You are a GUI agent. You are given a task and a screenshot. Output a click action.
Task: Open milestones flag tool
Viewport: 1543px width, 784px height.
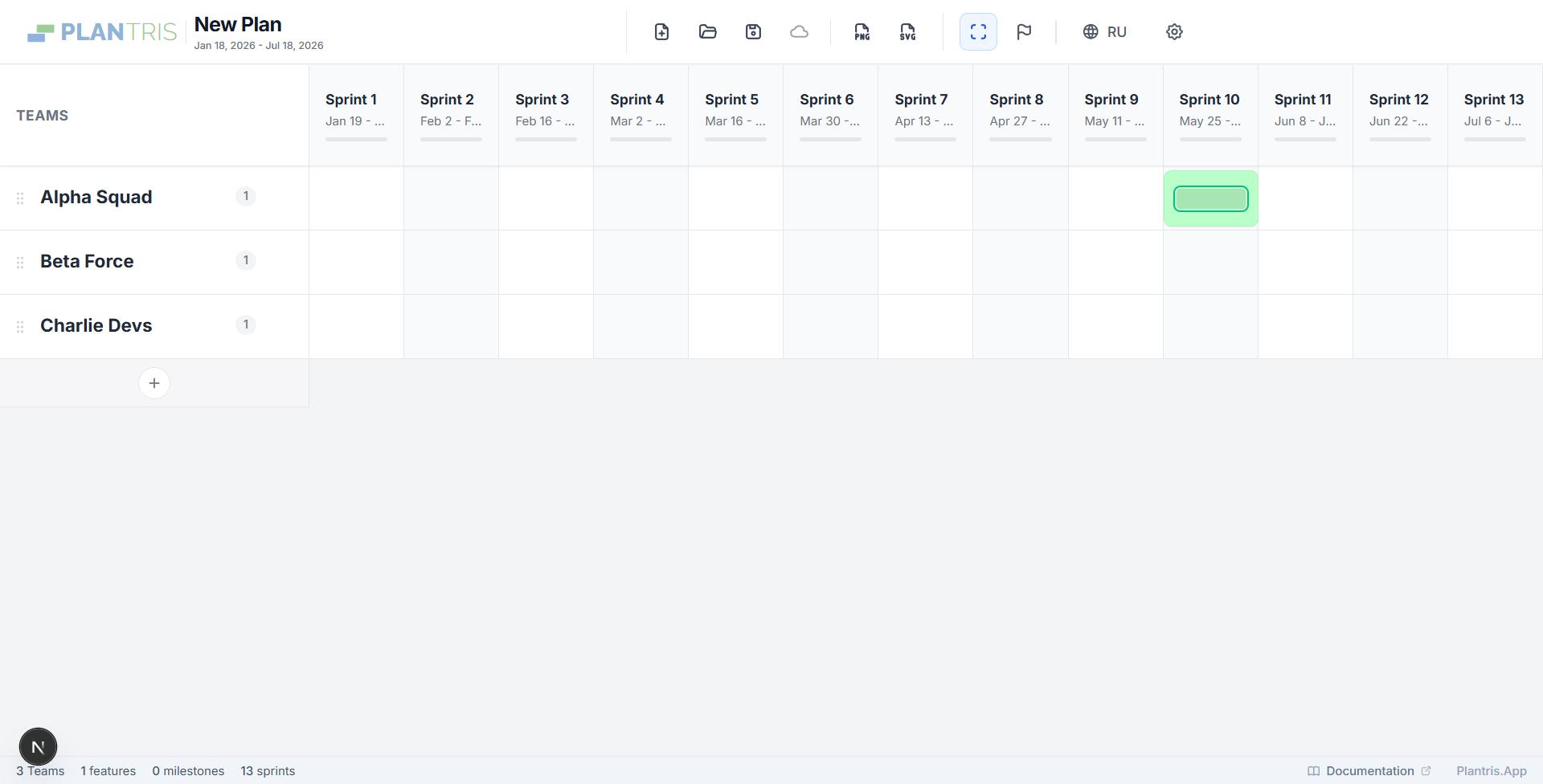pyautogui.click(x=1024, y=32)
